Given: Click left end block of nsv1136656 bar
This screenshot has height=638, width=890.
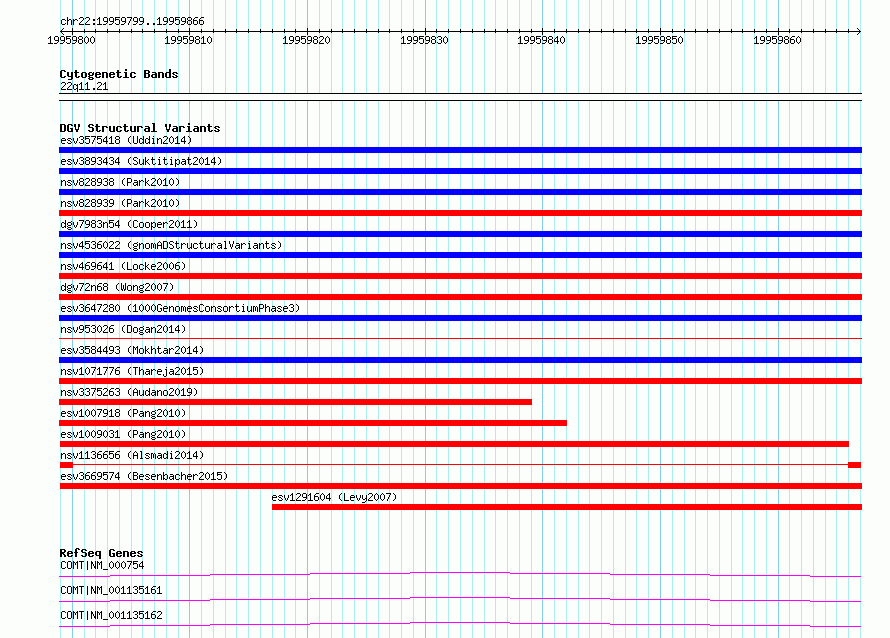Looking at the screenshot, I should pyautogui.click(x=66, y=465).
